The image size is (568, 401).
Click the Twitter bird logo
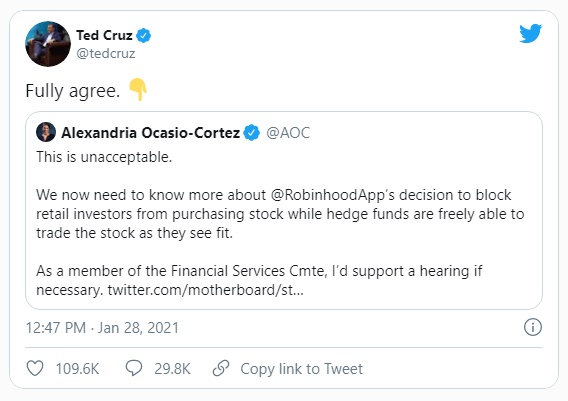click(x=530, y=33)
